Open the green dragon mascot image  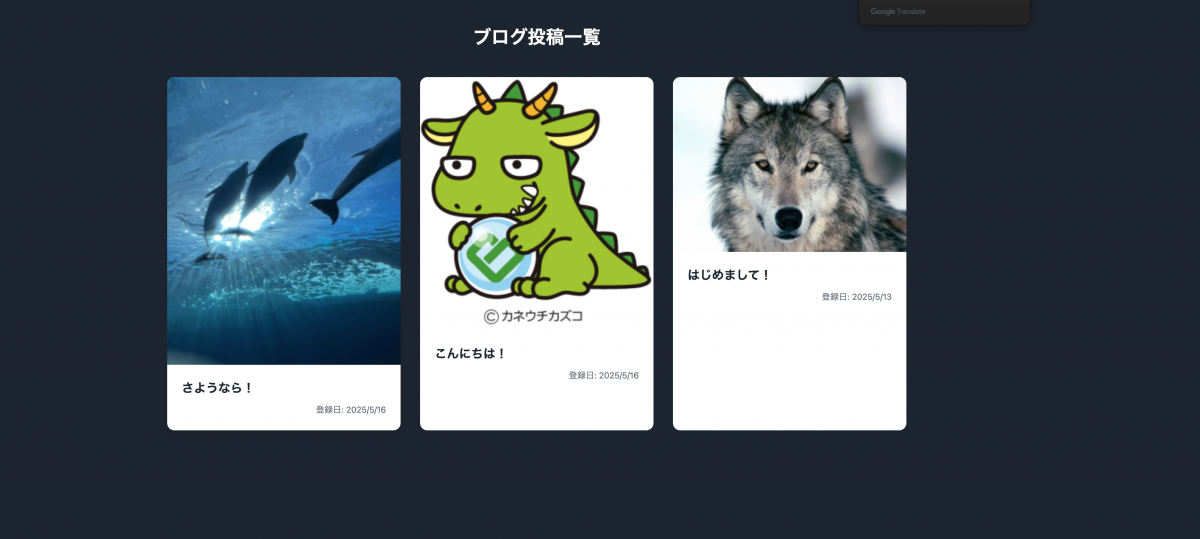[537, 204]
